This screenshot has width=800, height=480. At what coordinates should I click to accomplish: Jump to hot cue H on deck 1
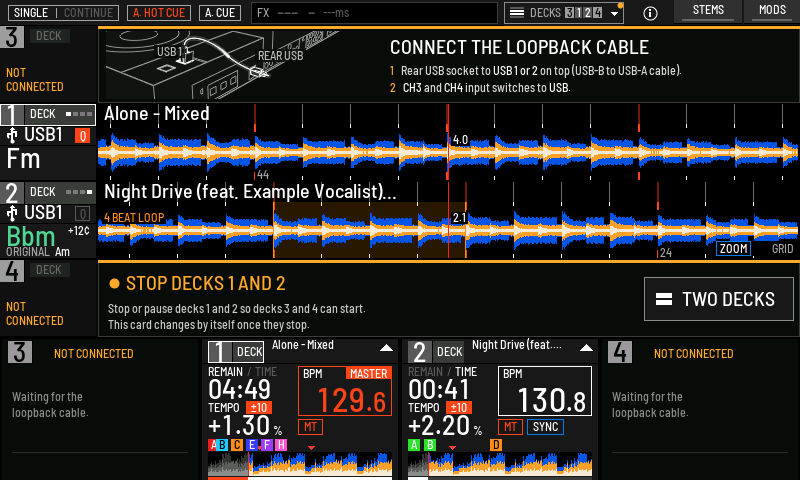coord(281,445)
